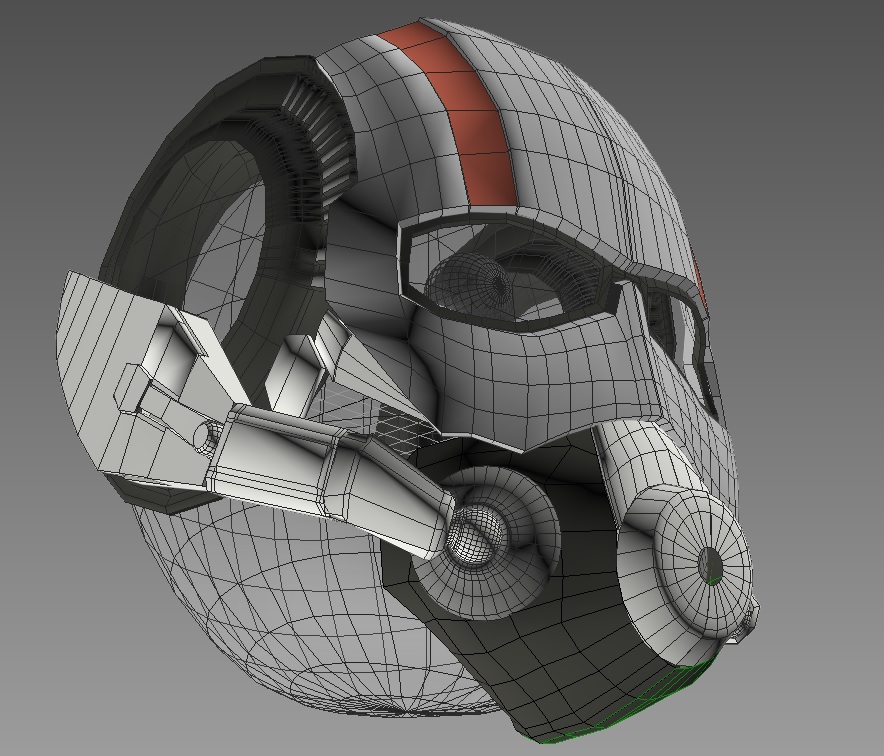Click the flat striped wing panel of the antenna

point(110,372)
